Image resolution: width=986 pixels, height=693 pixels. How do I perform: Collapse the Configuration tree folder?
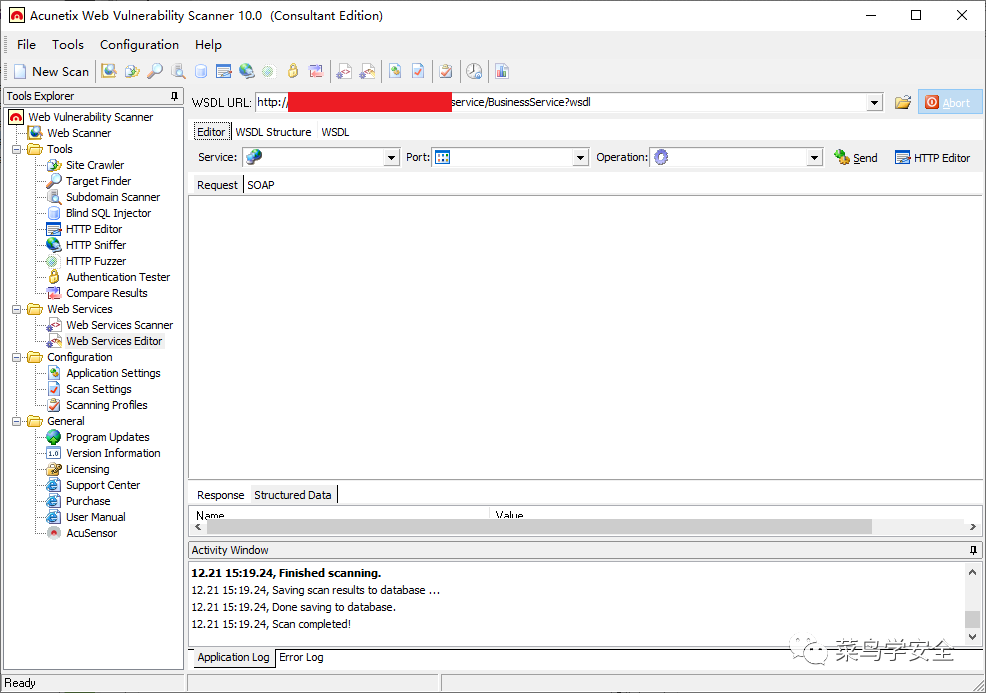tap(16, 357)
